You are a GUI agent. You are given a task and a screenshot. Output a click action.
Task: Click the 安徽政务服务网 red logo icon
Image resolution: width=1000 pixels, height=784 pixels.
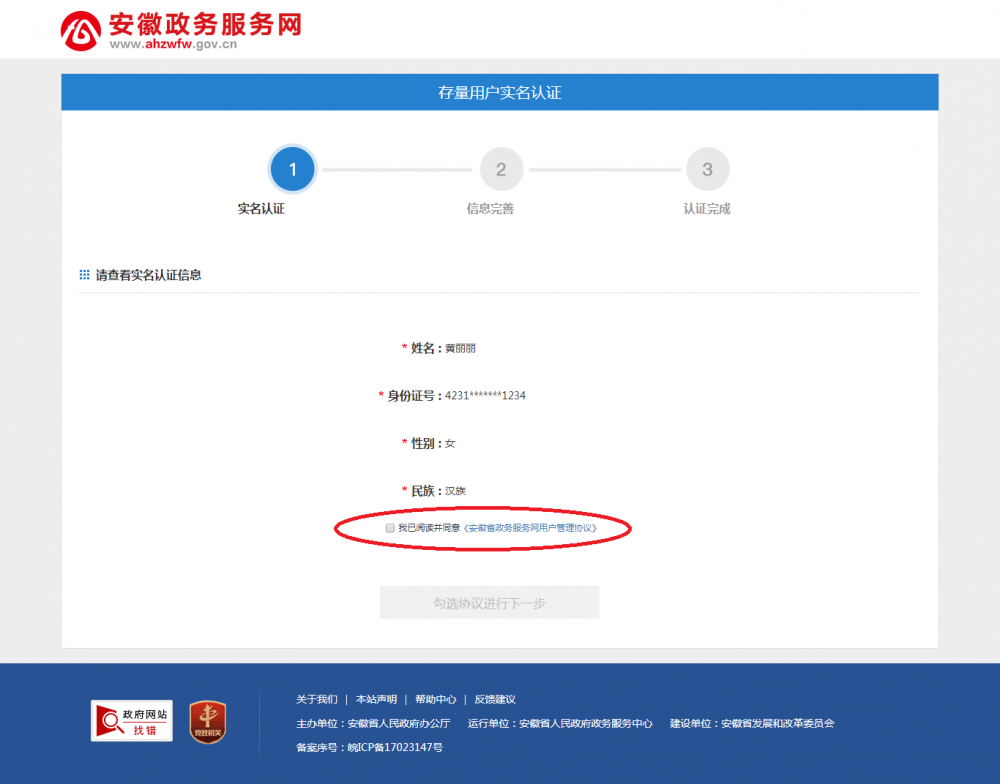coord(82,30)
